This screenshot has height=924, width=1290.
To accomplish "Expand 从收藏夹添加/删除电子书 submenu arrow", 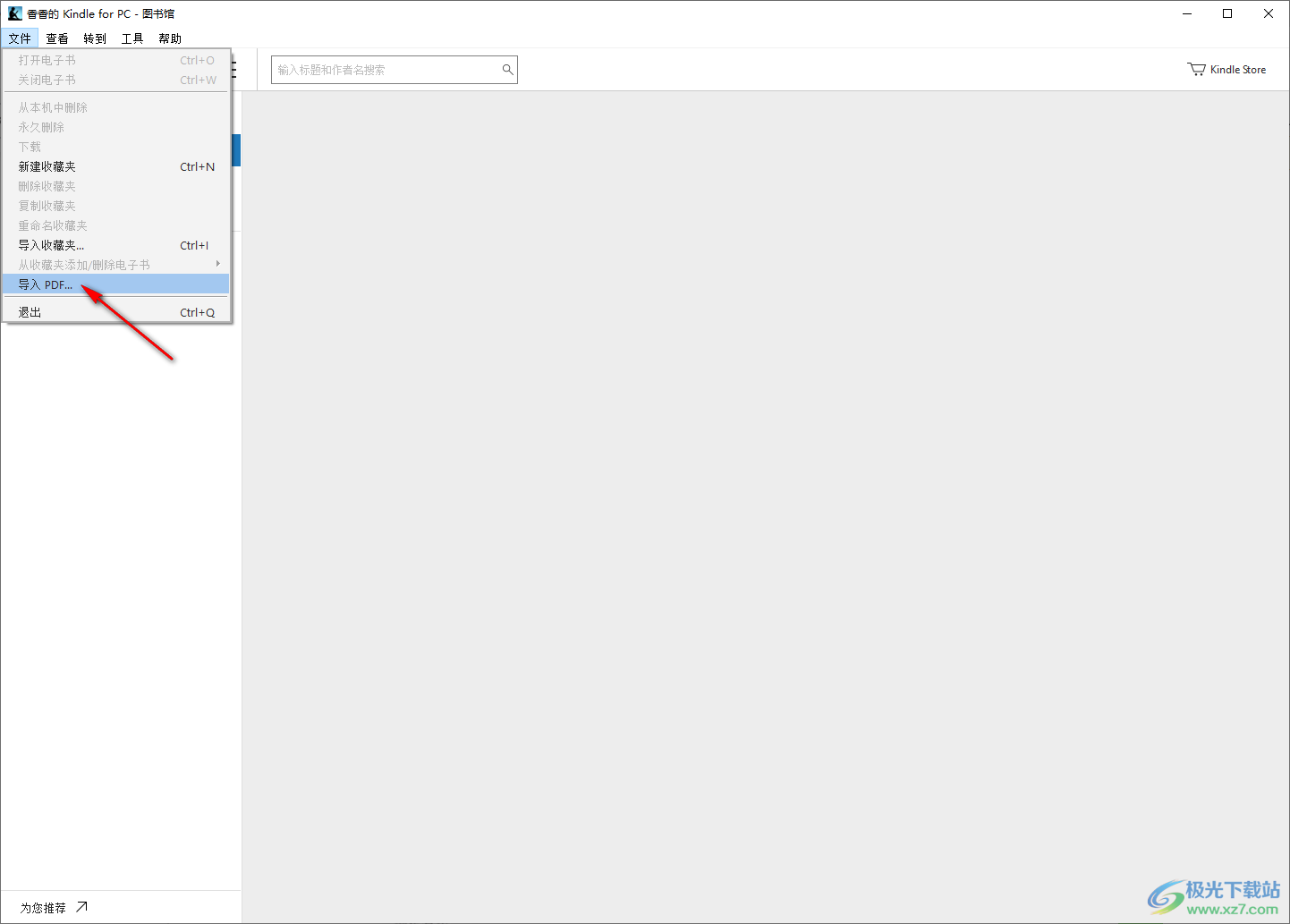I will [218, 264].
